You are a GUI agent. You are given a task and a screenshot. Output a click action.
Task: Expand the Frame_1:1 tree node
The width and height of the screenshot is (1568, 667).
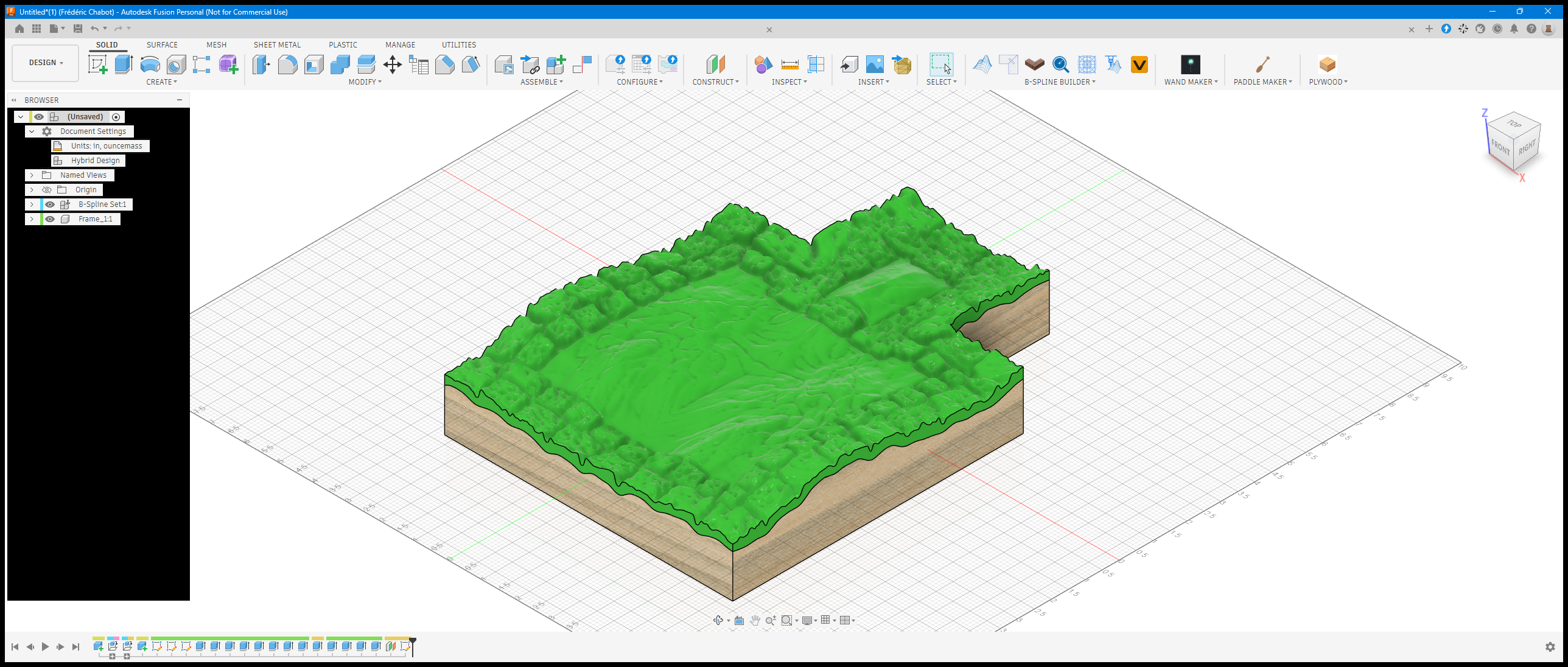pyautogui.click(x=32, y=219)
